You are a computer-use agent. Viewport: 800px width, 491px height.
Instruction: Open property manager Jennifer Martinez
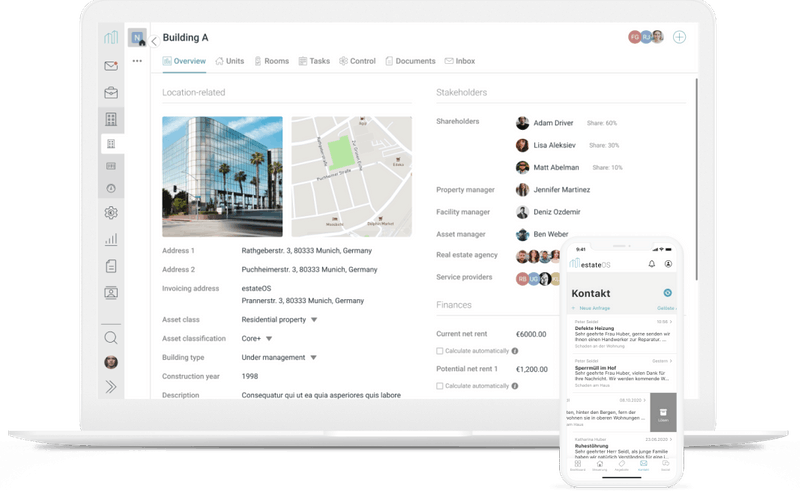pyautogui.click(x=553, y=190)
